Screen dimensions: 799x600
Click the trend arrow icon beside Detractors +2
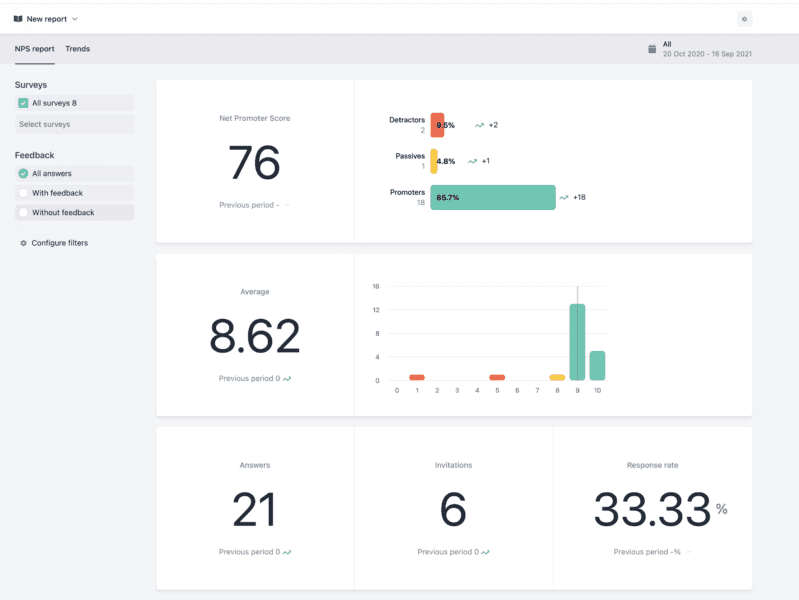click(480, 125)
